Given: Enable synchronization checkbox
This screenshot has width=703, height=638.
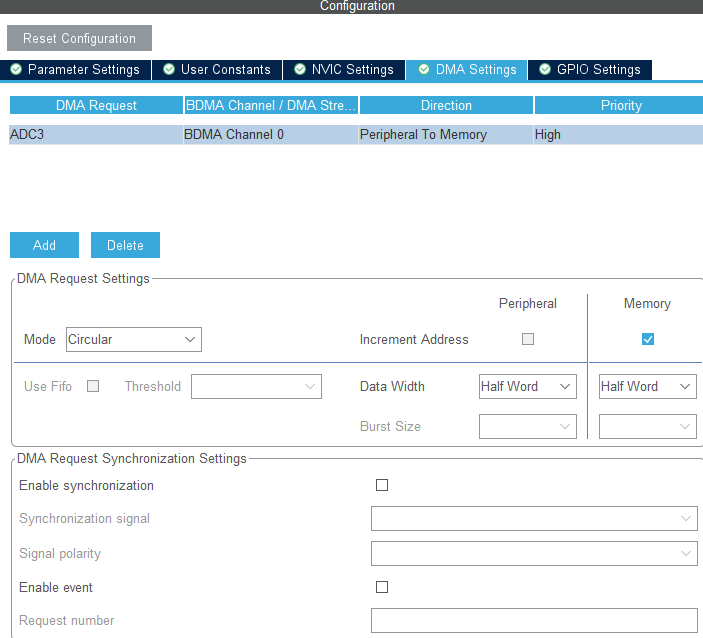Looking at the screenshot, I should [x=382, y=485].
